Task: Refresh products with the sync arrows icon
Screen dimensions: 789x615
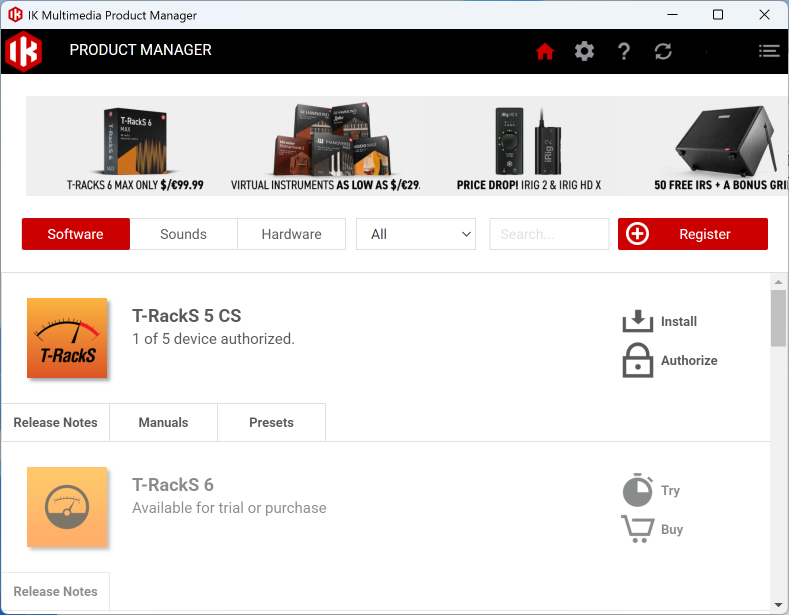Action: tap(663, 51)
